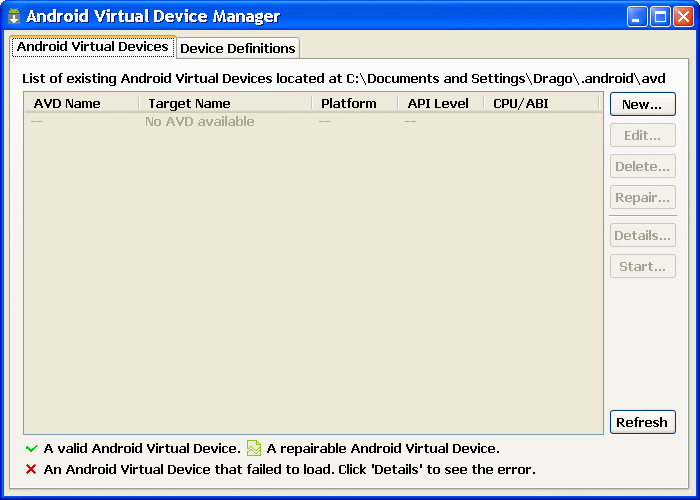The image size is (700, 500).
Task: Click the New... button
Action: (642, 104)
